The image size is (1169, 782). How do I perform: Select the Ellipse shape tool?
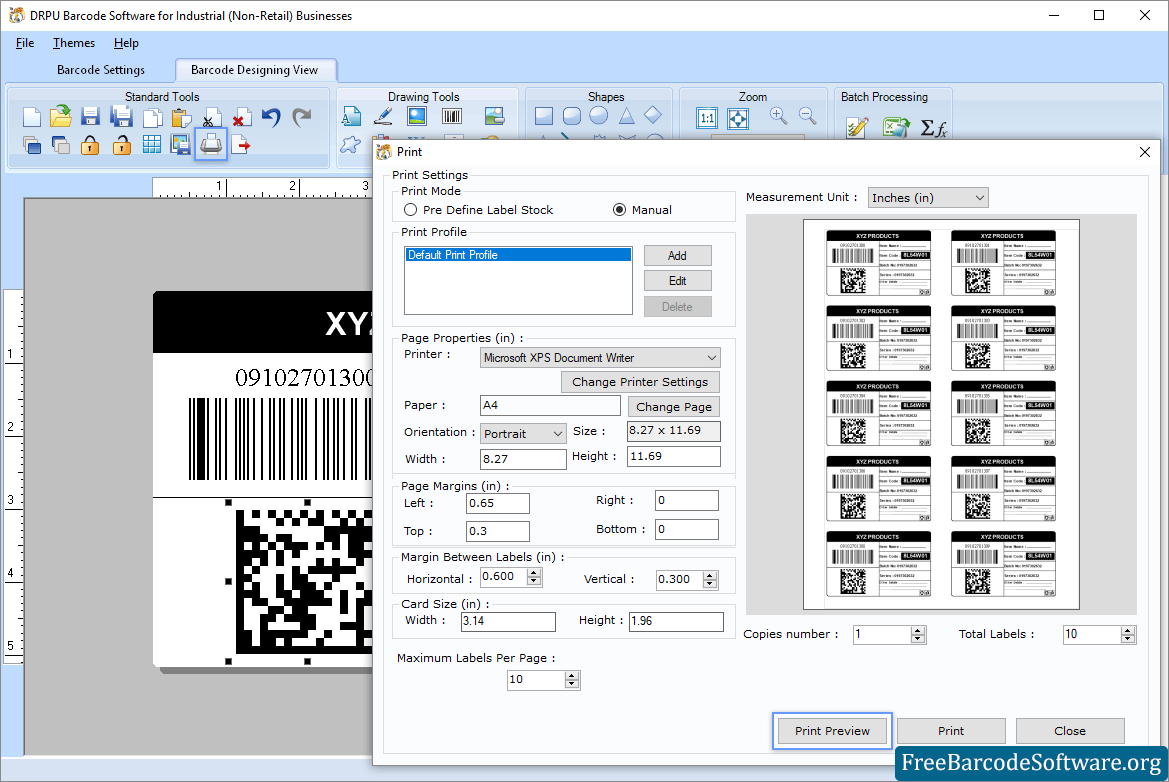(599, 116)
